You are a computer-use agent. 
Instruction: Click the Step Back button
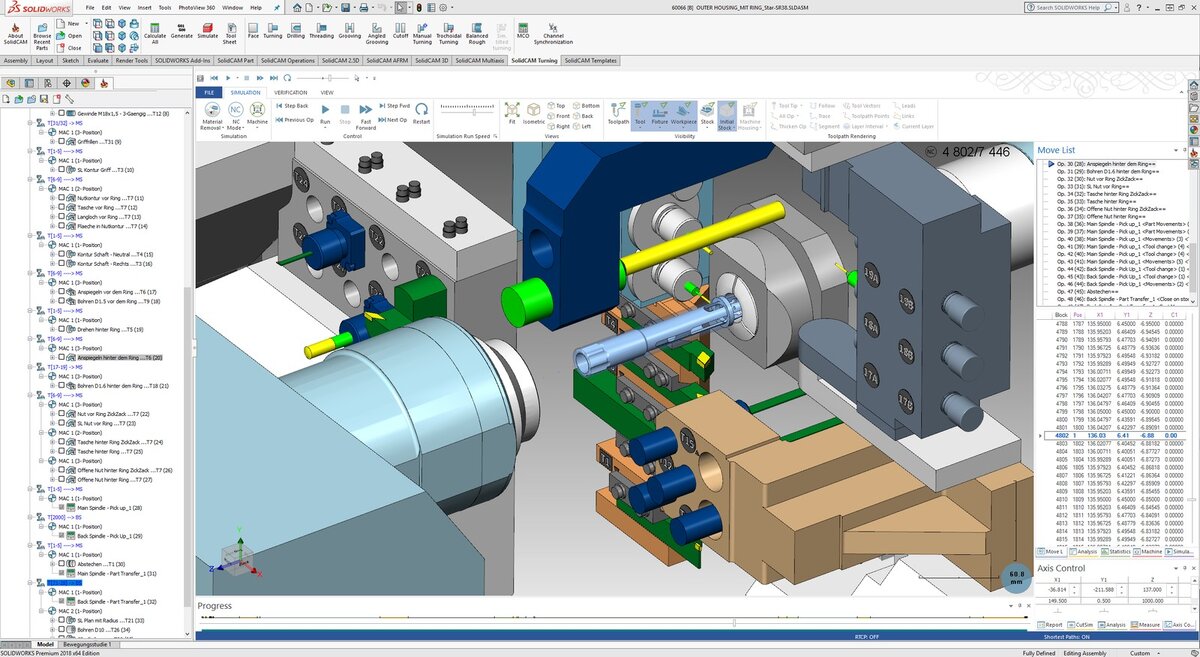click(x=292, y=105)
